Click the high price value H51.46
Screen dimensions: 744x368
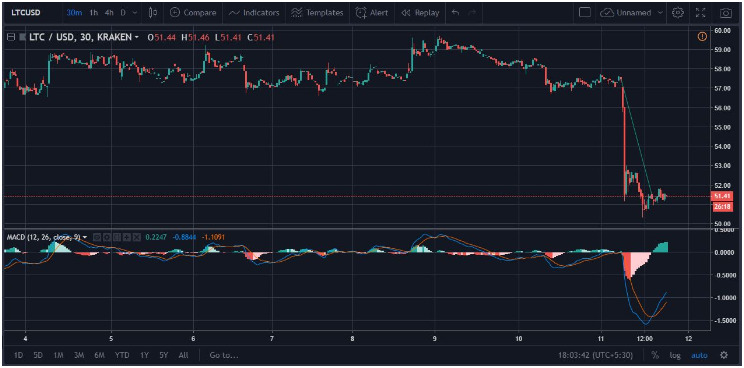(195, 37)
